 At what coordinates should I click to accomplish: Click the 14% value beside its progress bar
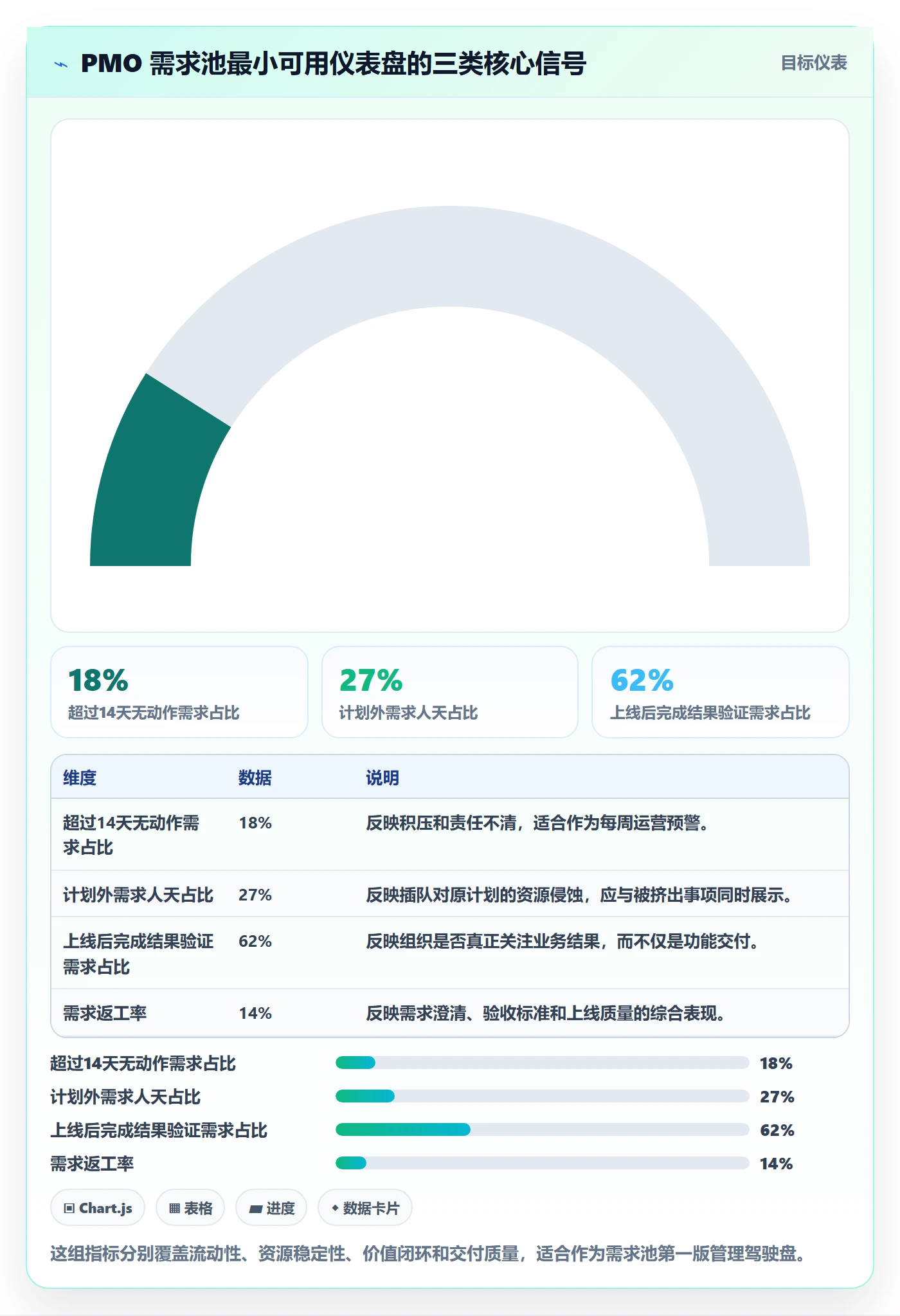pos(777,1164)
